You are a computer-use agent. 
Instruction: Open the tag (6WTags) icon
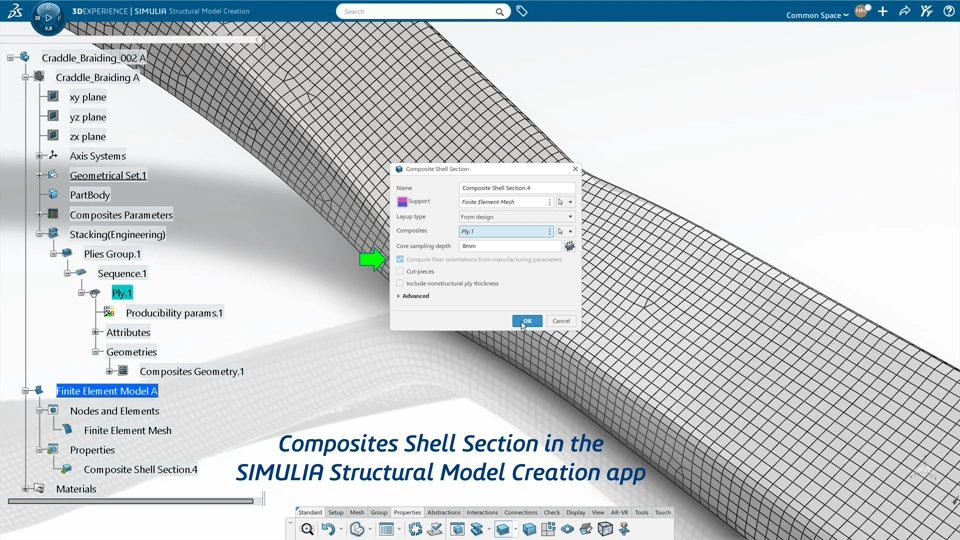click(522, 11)
